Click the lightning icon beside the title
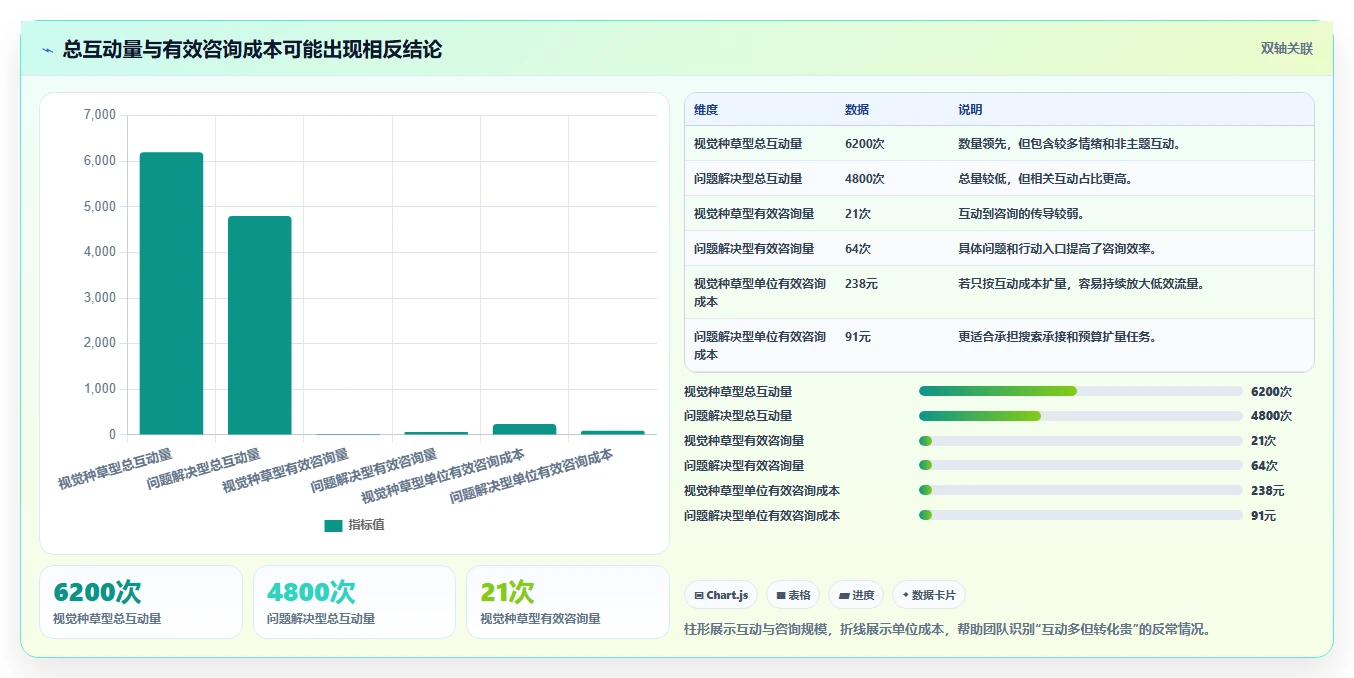Image resolution: width=1354 pixels, height=678 pixels. click(x=48, y=50)
